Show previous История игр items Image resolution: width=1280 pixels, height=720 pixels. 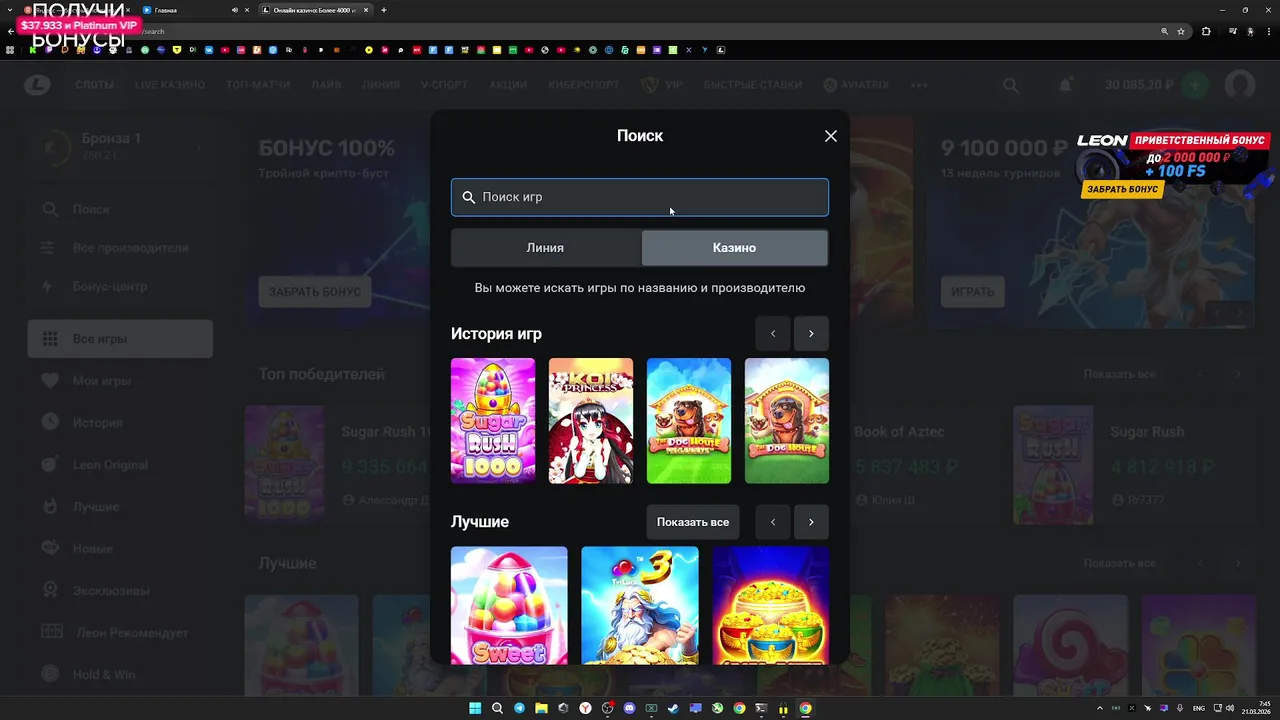(772, 334)
